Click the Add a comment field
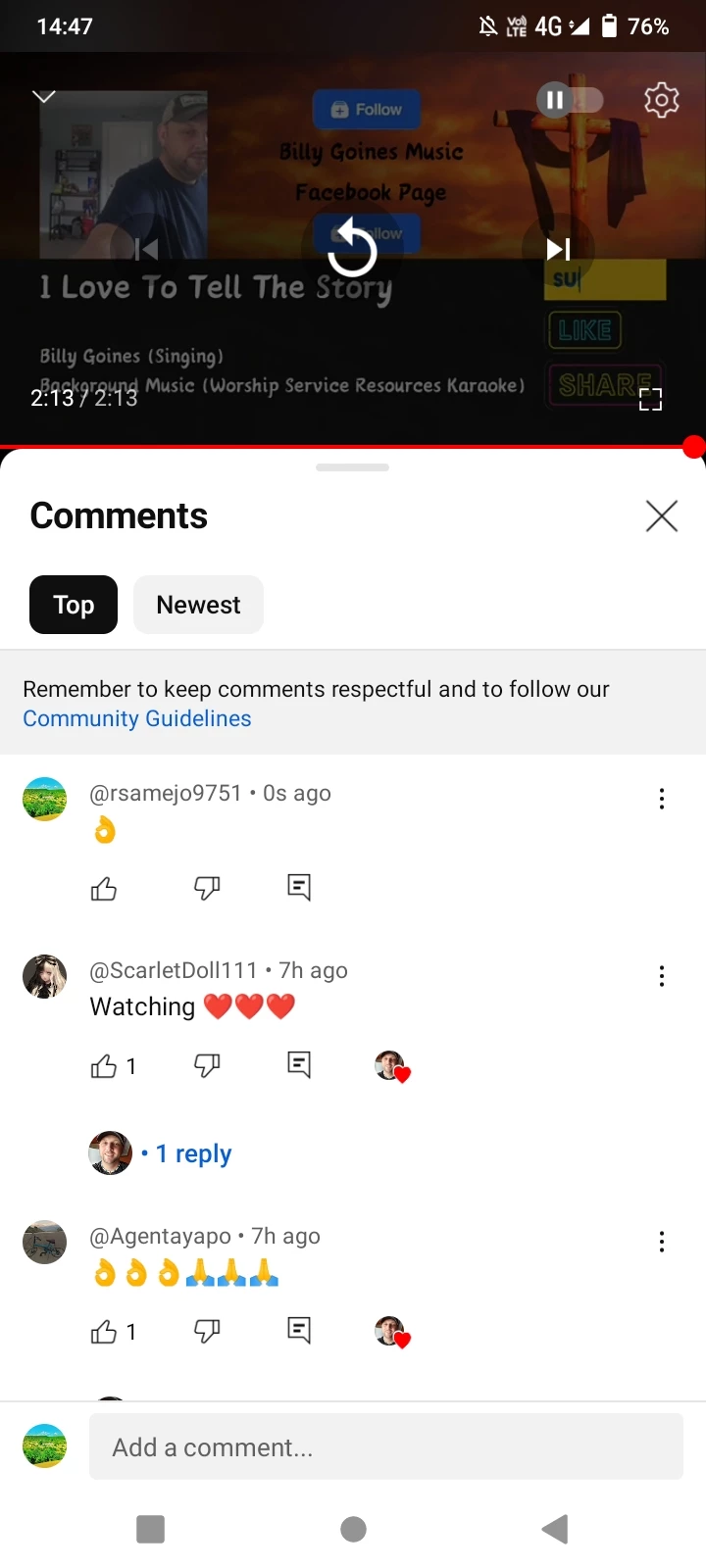 386,1446
